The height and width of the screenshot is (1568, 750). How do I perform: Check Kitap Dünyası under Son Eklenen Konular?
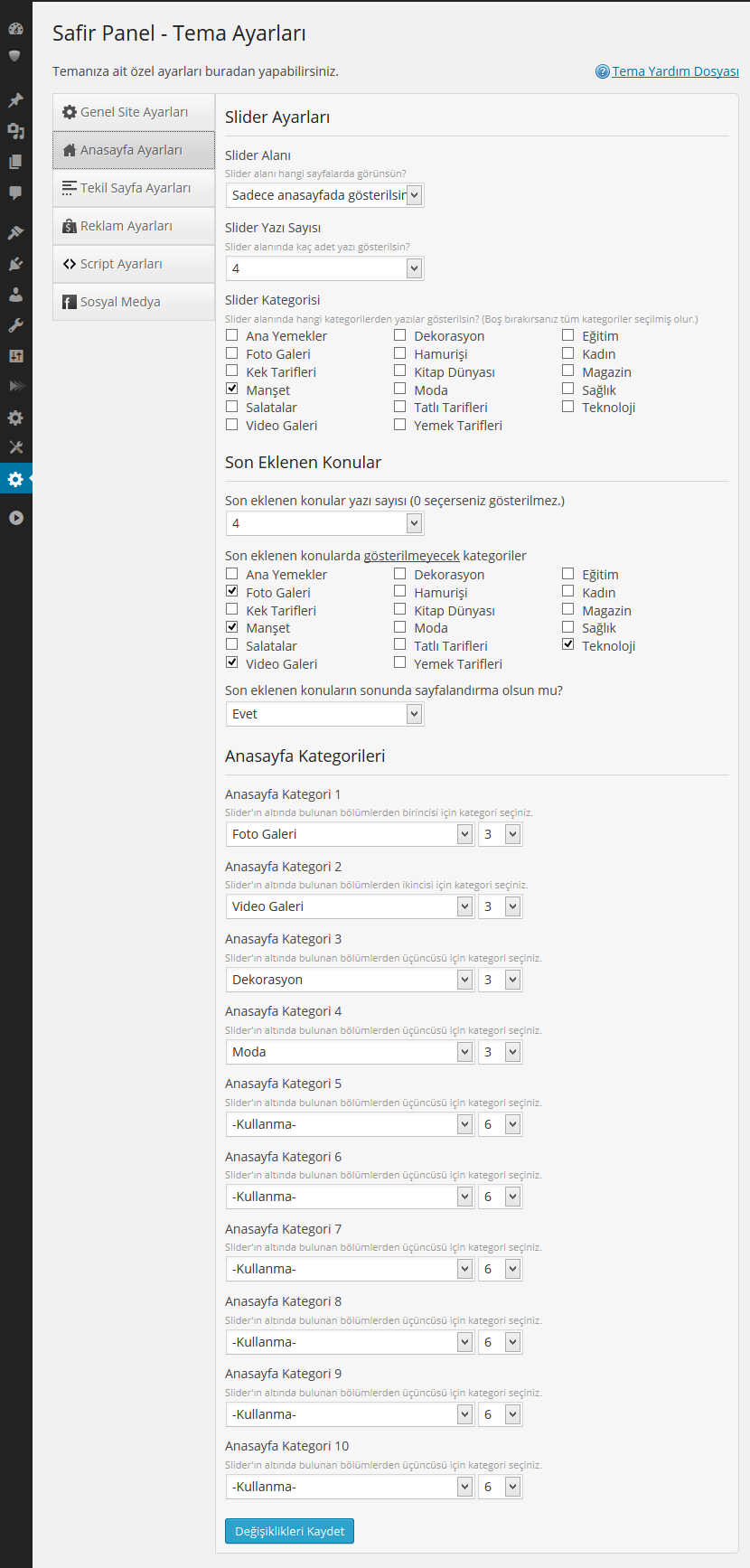400,610
